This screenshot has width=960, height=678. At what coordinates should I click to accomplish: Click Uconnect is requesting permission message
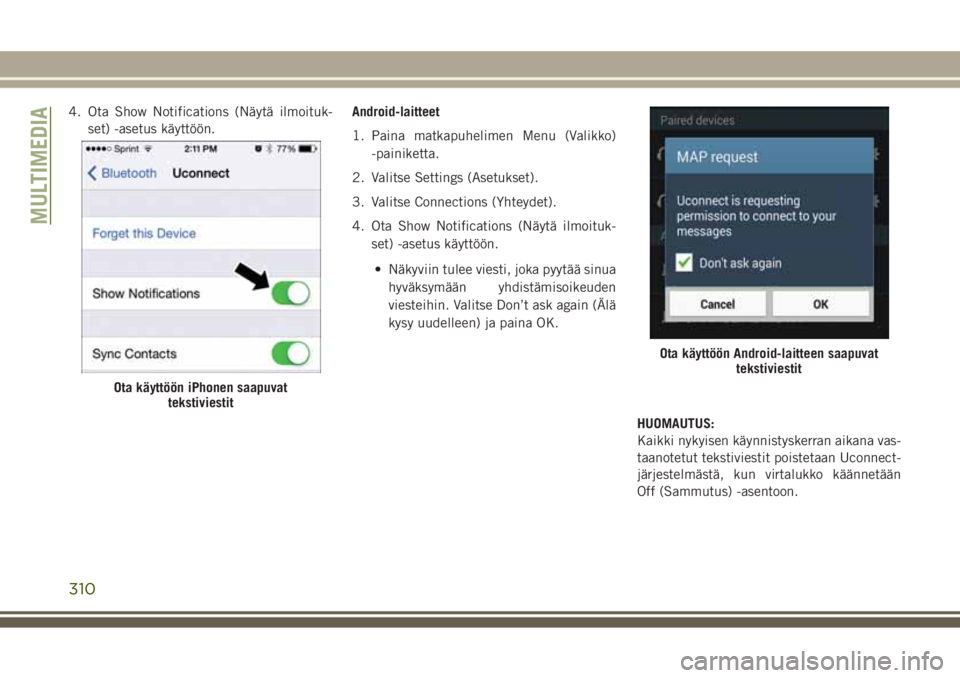click(x=756, y=216)
